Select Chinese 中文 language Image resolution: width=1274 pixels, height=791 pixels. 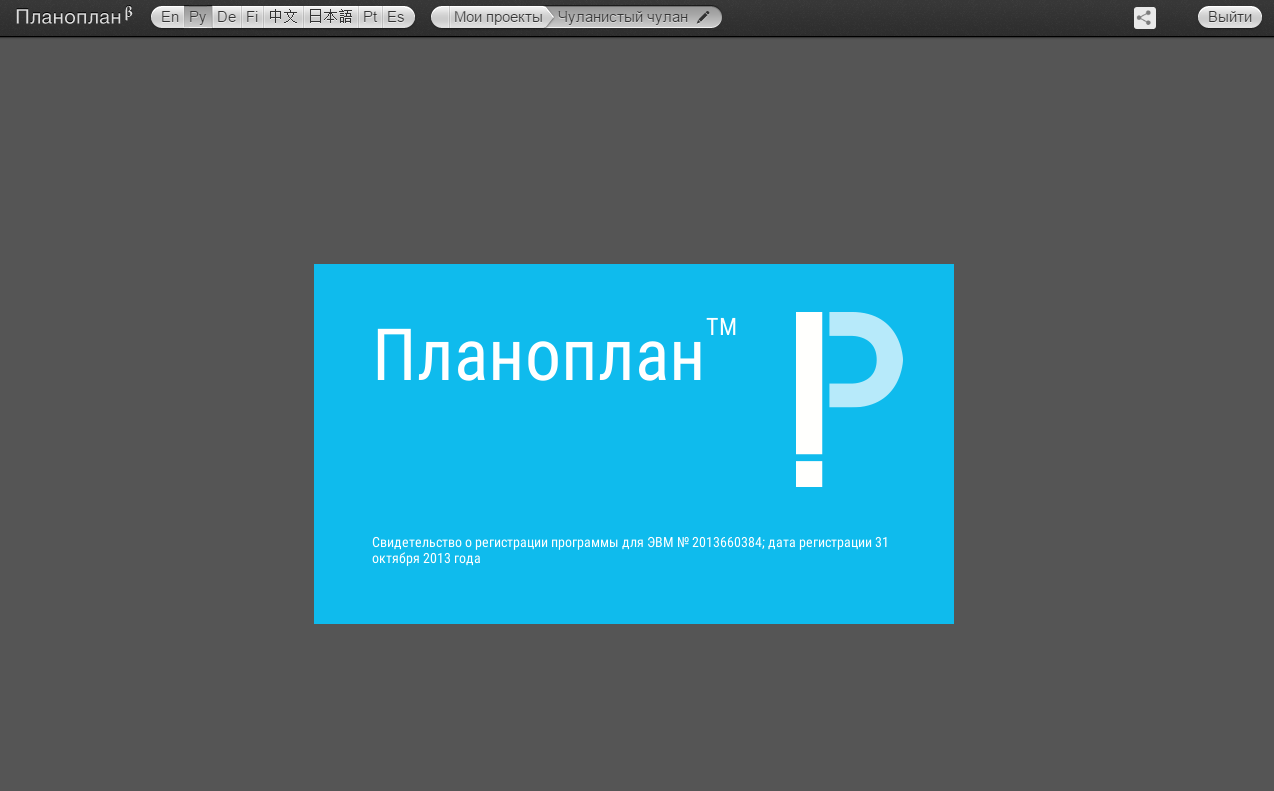283,17
